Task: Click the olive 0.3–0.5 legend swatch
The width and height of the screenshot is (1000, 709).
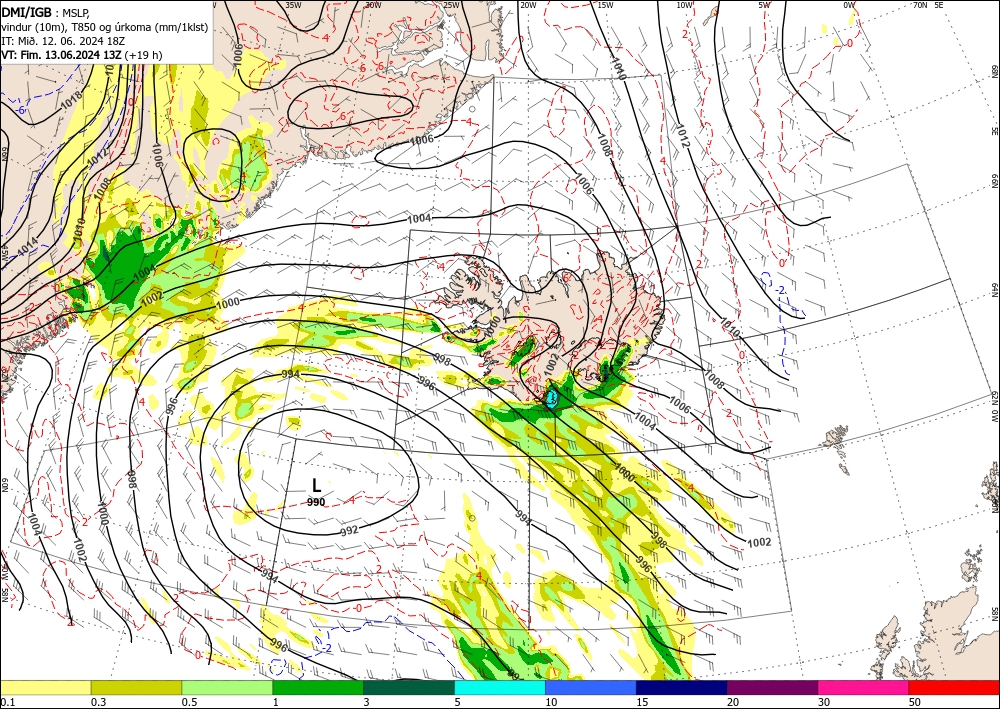Action: (x=136, y=687)
